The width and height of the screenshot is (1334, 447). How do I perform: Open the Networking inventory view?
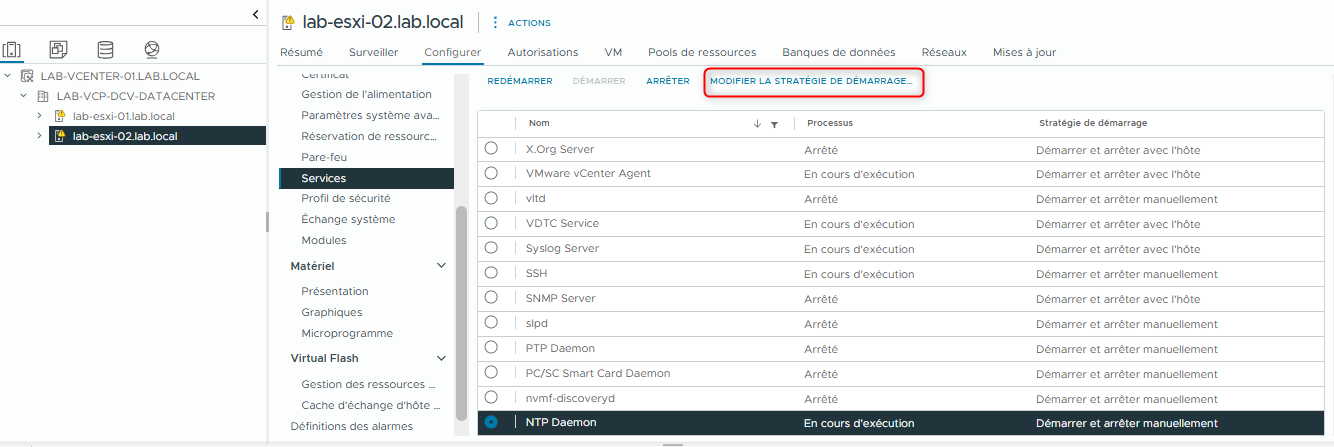[152, 49]
